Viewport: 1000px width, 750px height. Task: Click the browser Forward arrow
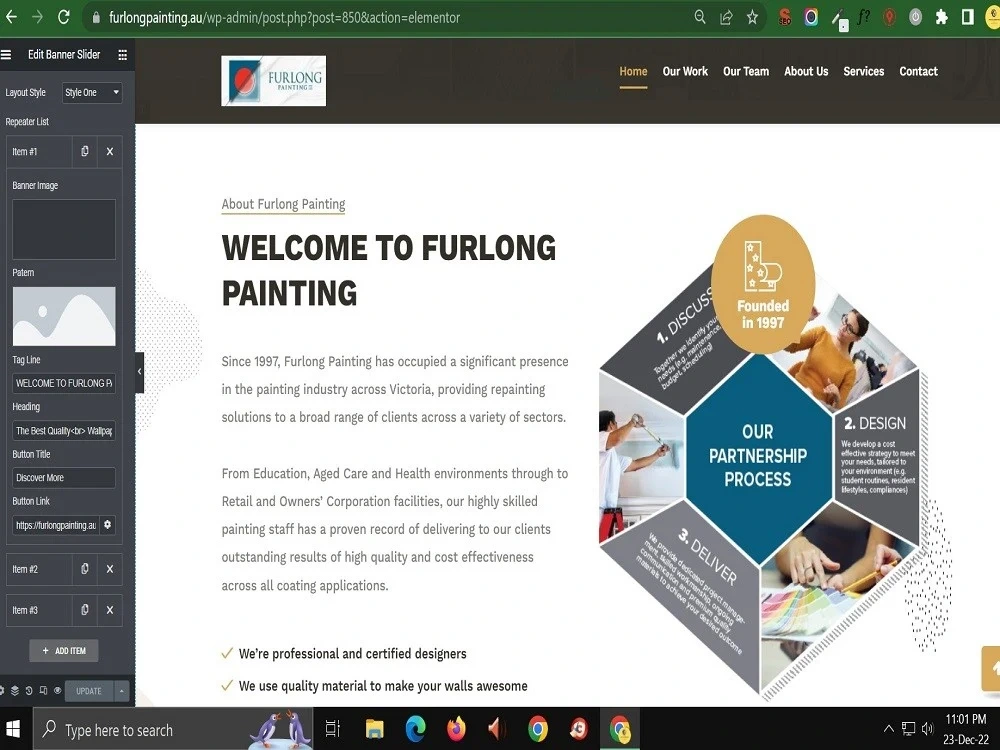[37, 17]
